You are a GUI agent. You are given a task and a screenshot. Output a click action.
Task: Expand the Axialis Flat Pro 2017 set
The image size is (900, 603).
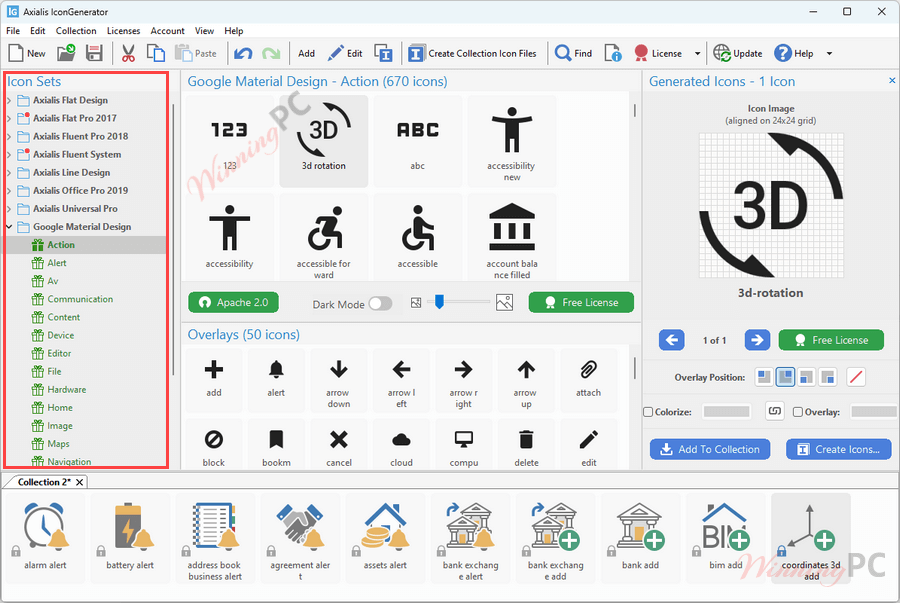(x=9, y=118)
